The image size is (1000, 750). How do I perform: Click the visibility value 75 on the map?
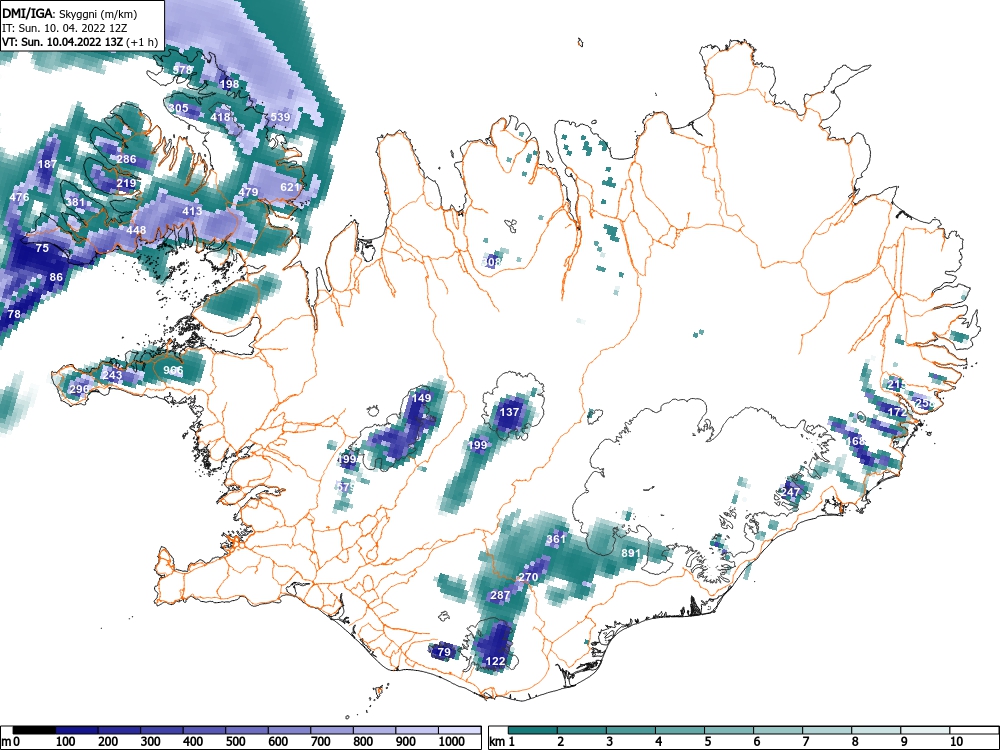coord(42,248)
